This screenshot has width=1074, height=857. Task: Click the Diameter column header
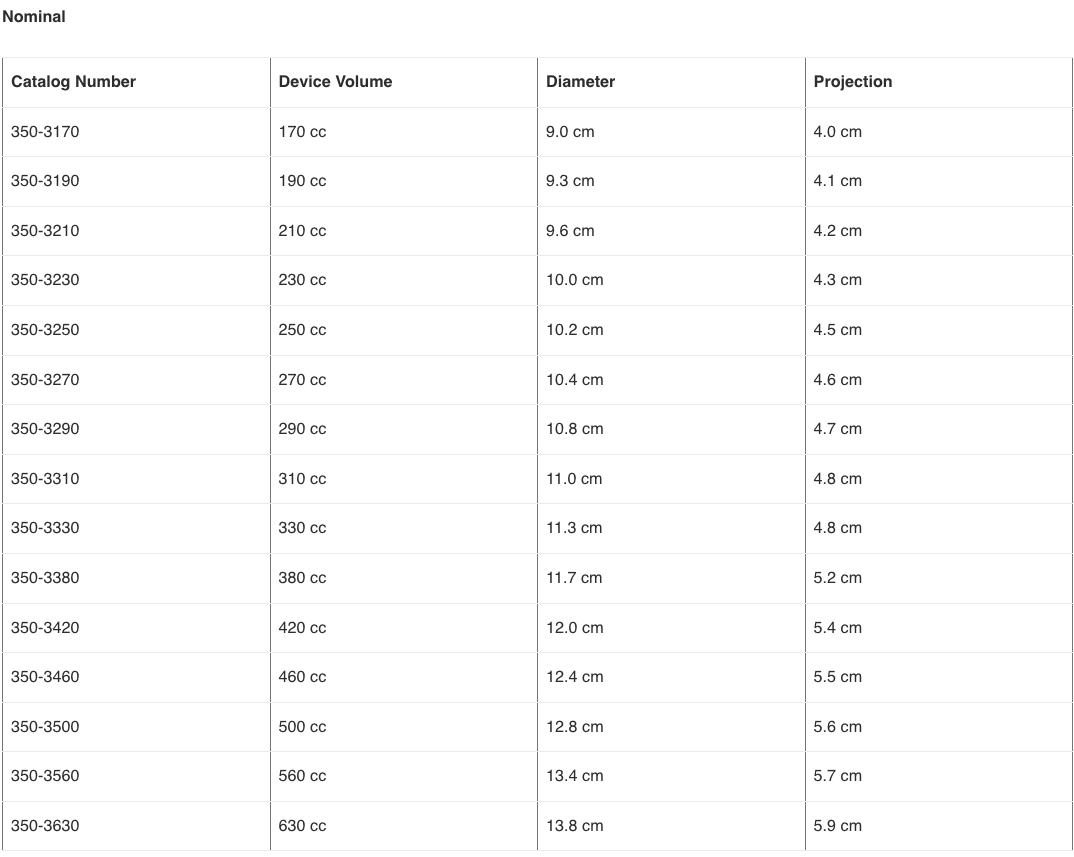coord(580,82)
